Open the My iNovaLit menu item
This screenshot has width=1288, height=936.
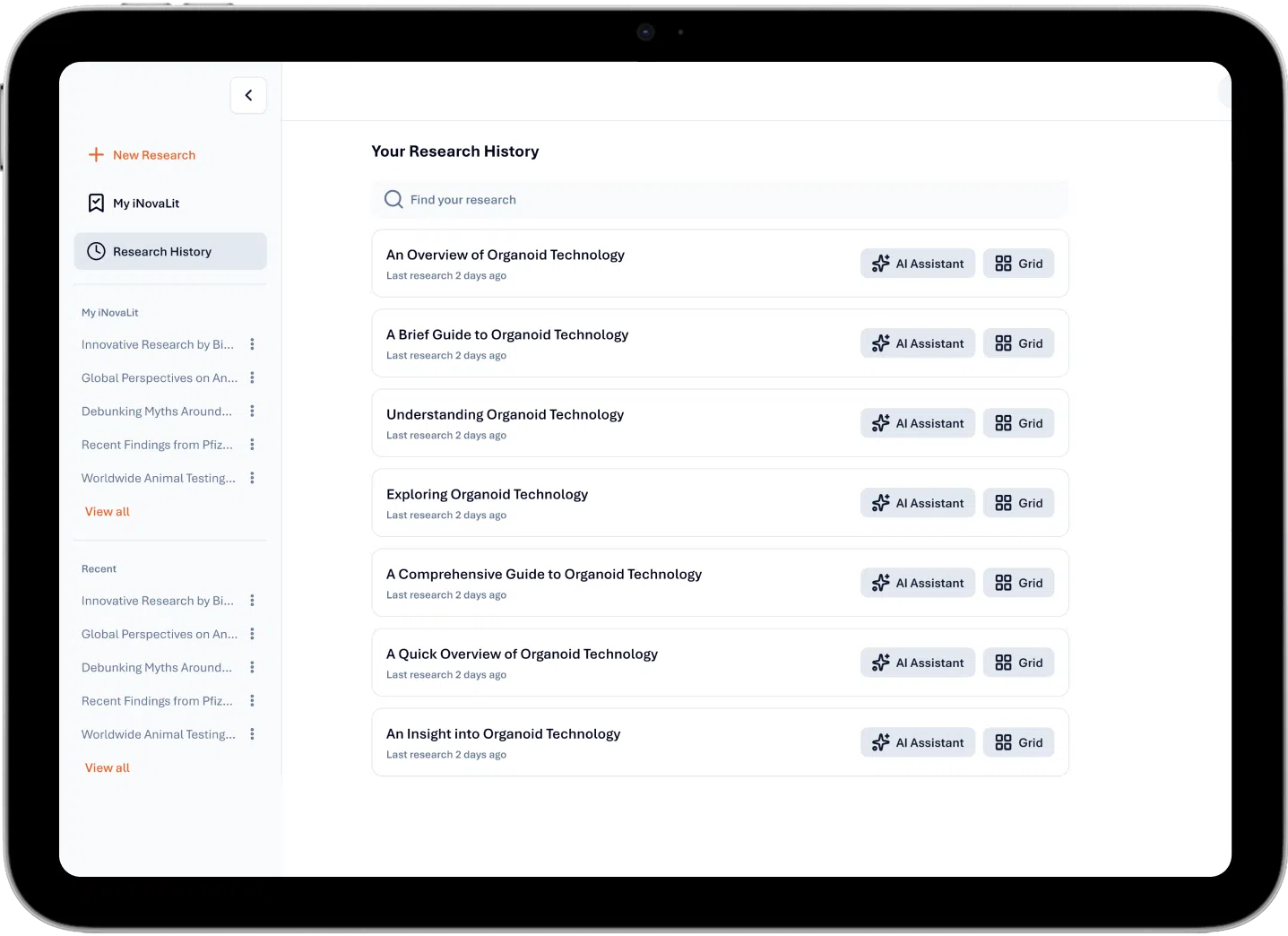pos(146,204)
